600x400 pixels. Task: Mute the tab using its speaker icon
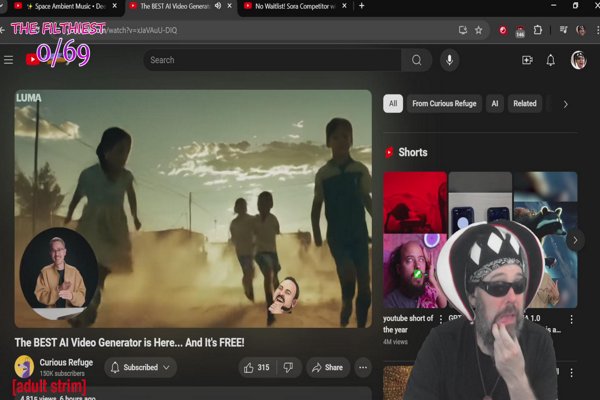(218, 6)
